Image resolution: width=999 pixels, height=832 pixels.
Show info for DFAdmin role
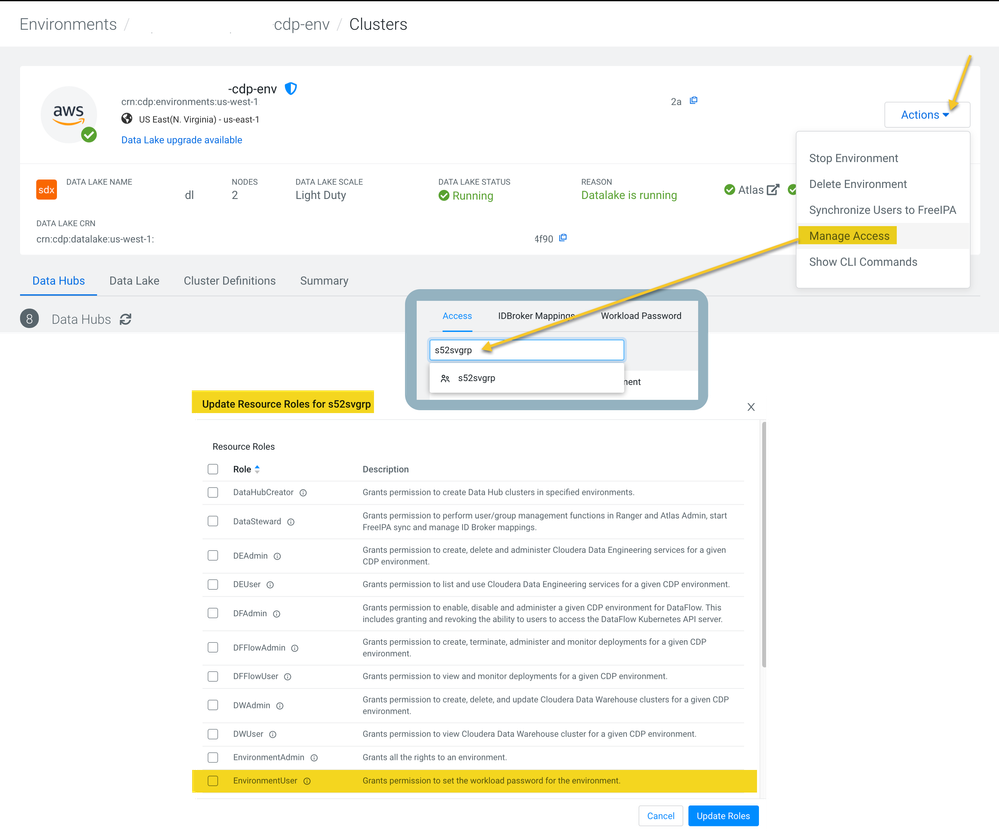[x=277, y=614]
